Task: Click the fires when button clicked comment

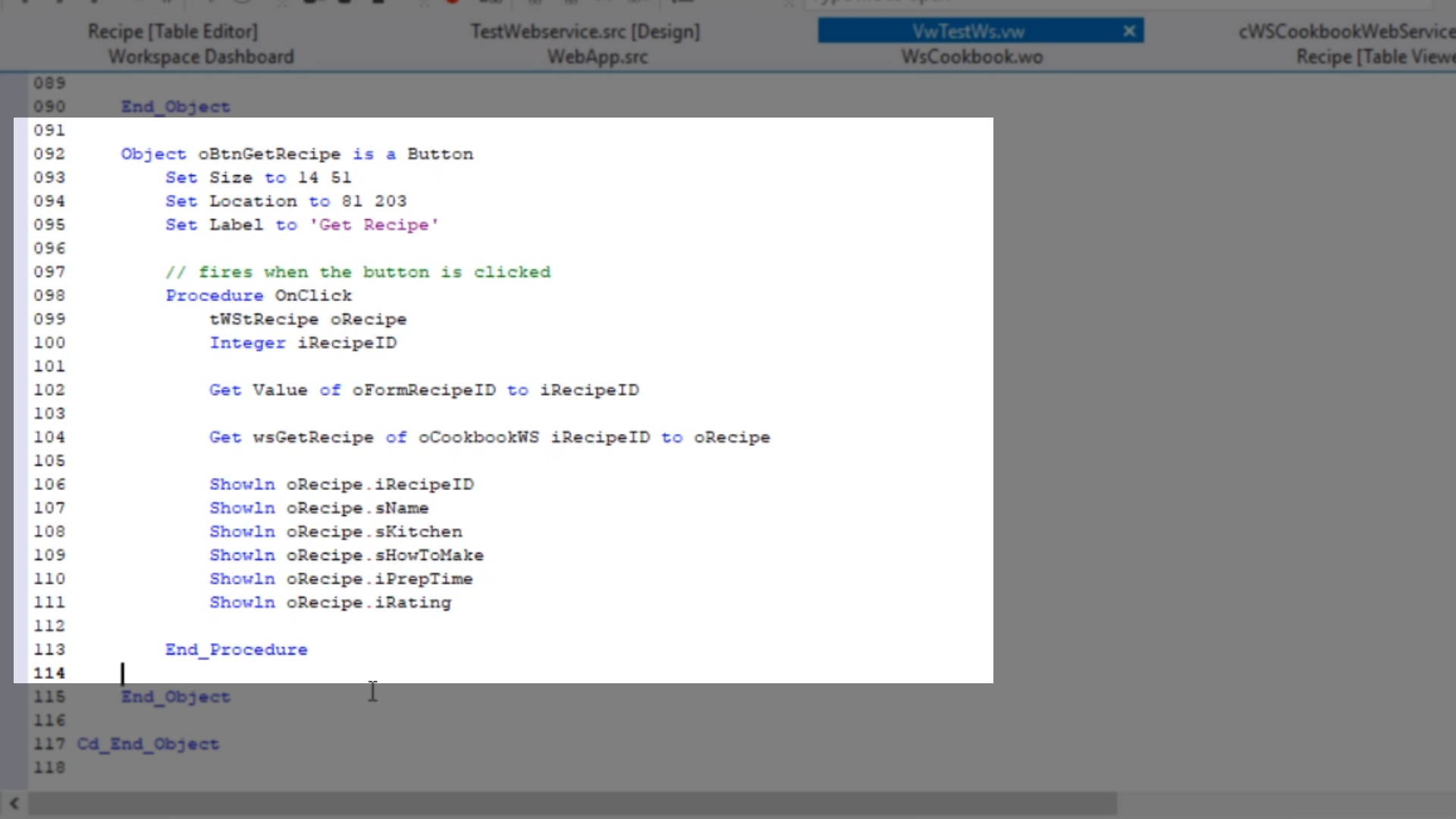Action: click(x=358, y=272)
